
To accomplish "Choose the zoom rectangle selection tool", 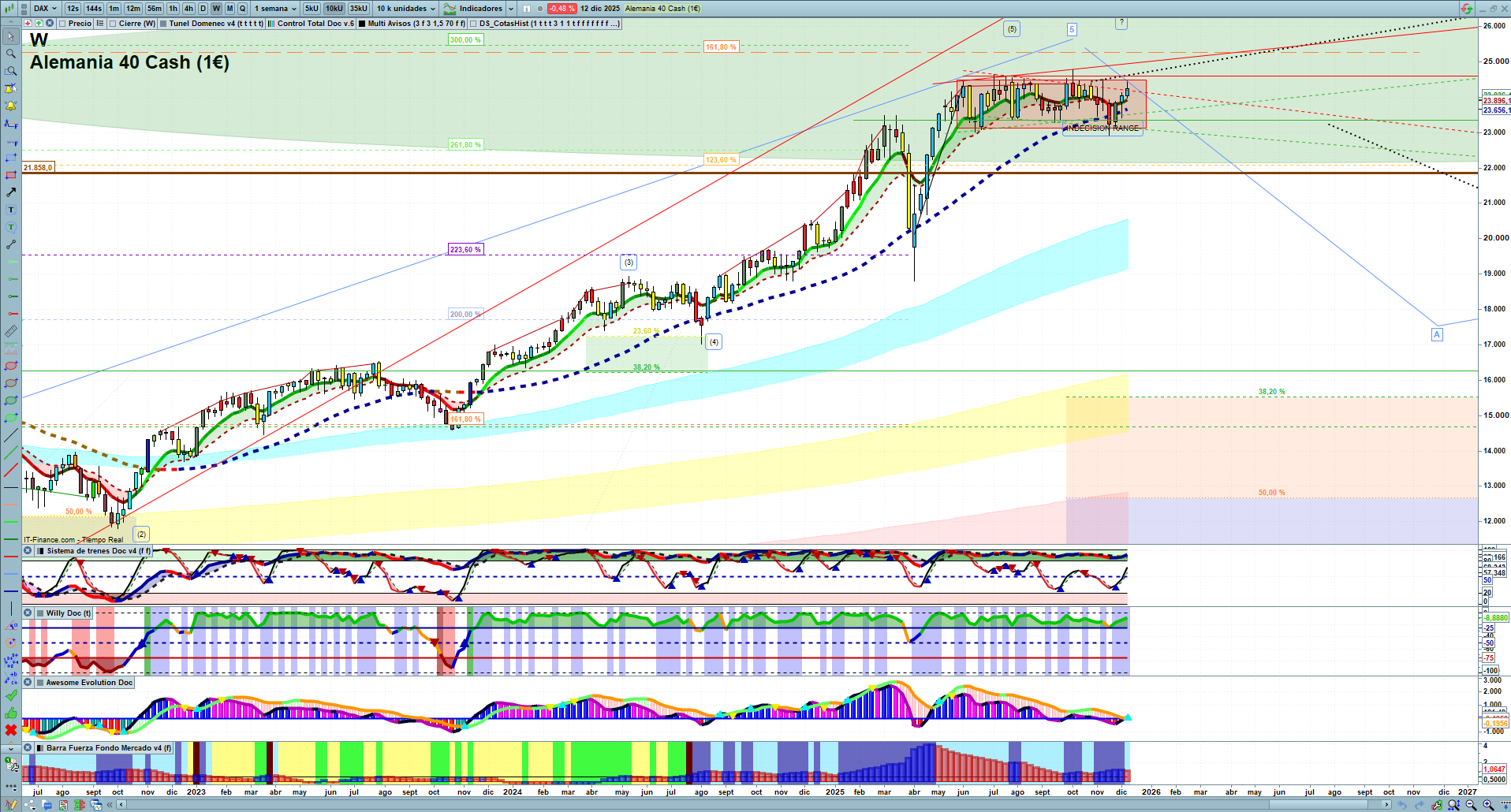I will 11,71.
